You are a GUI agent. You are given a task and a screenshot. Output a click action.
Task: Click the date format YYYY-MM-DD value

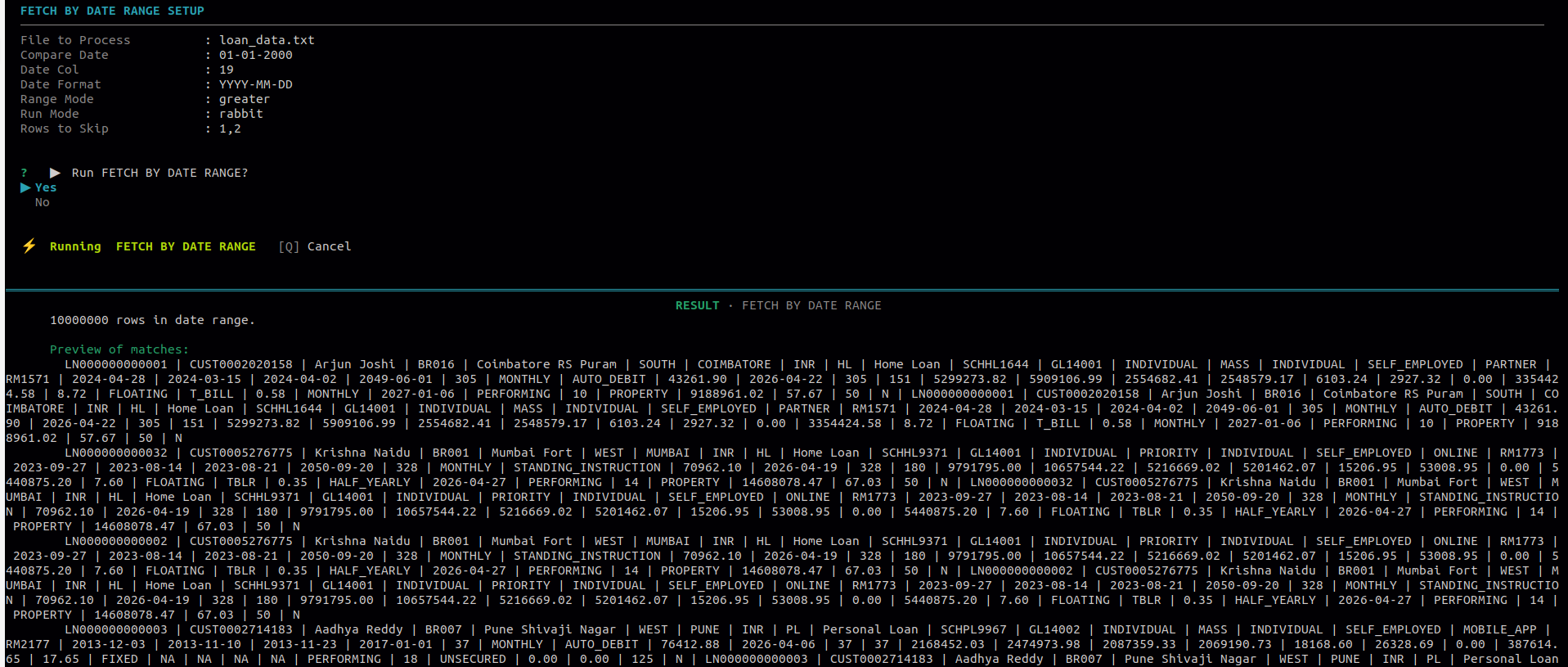click(x=256, y=84)
